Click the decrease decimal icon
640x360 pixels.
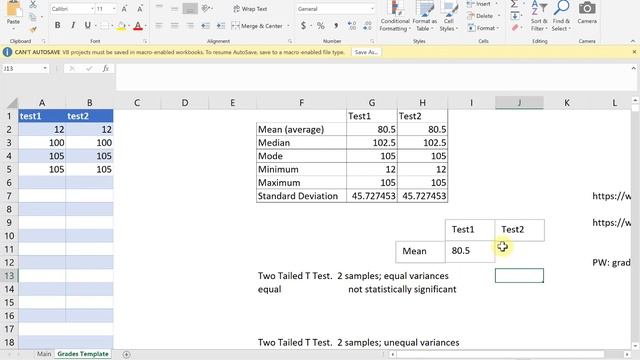(x=367, y=26)
